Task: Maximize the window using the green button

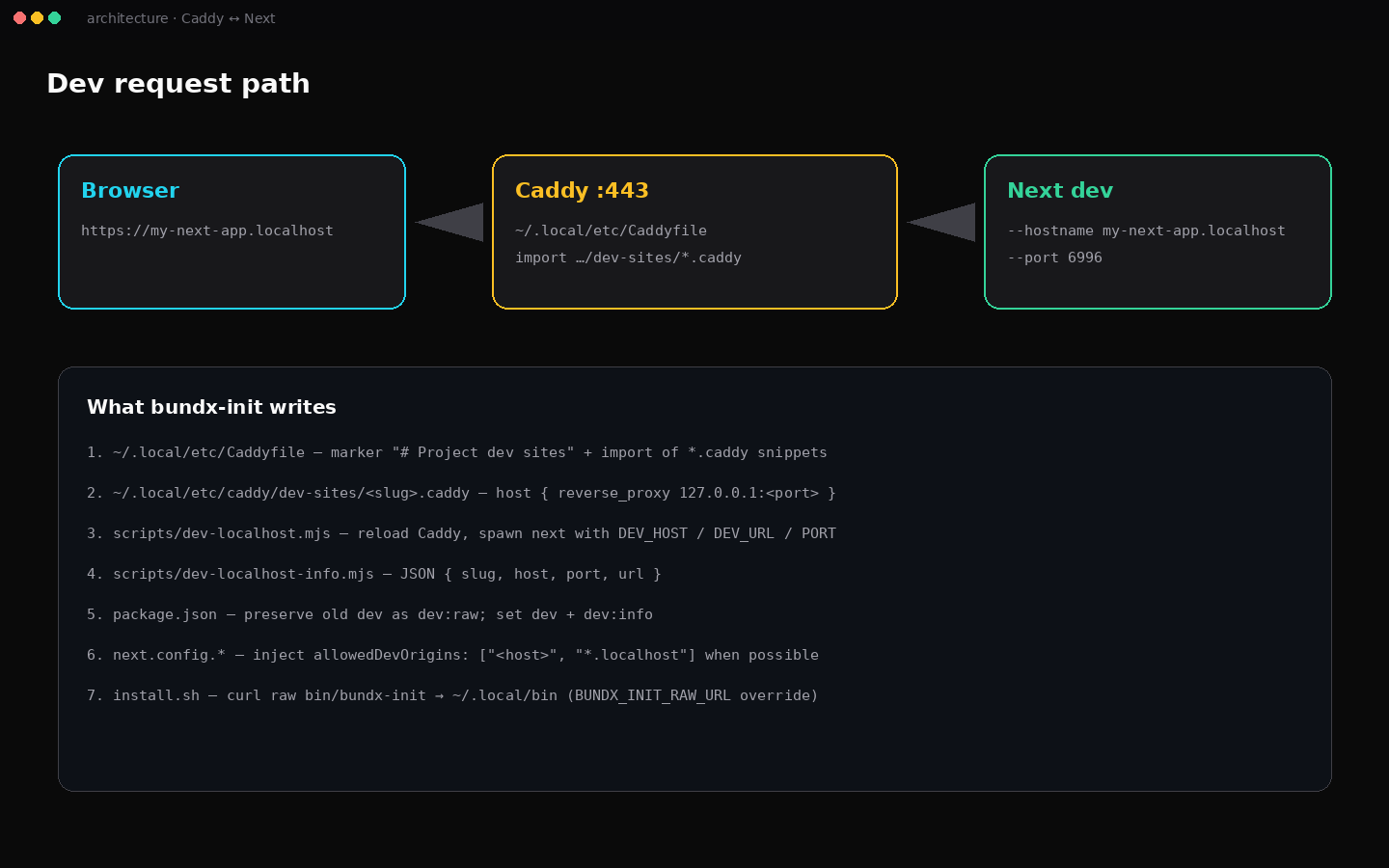Action: click(x=54, y=18)
